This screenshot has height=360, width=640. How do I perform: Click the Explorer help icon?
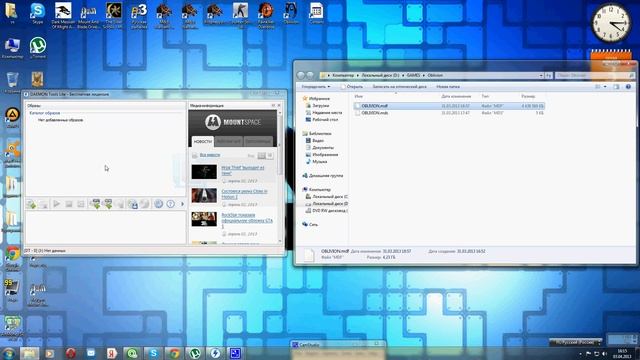(x=628, y=87)
